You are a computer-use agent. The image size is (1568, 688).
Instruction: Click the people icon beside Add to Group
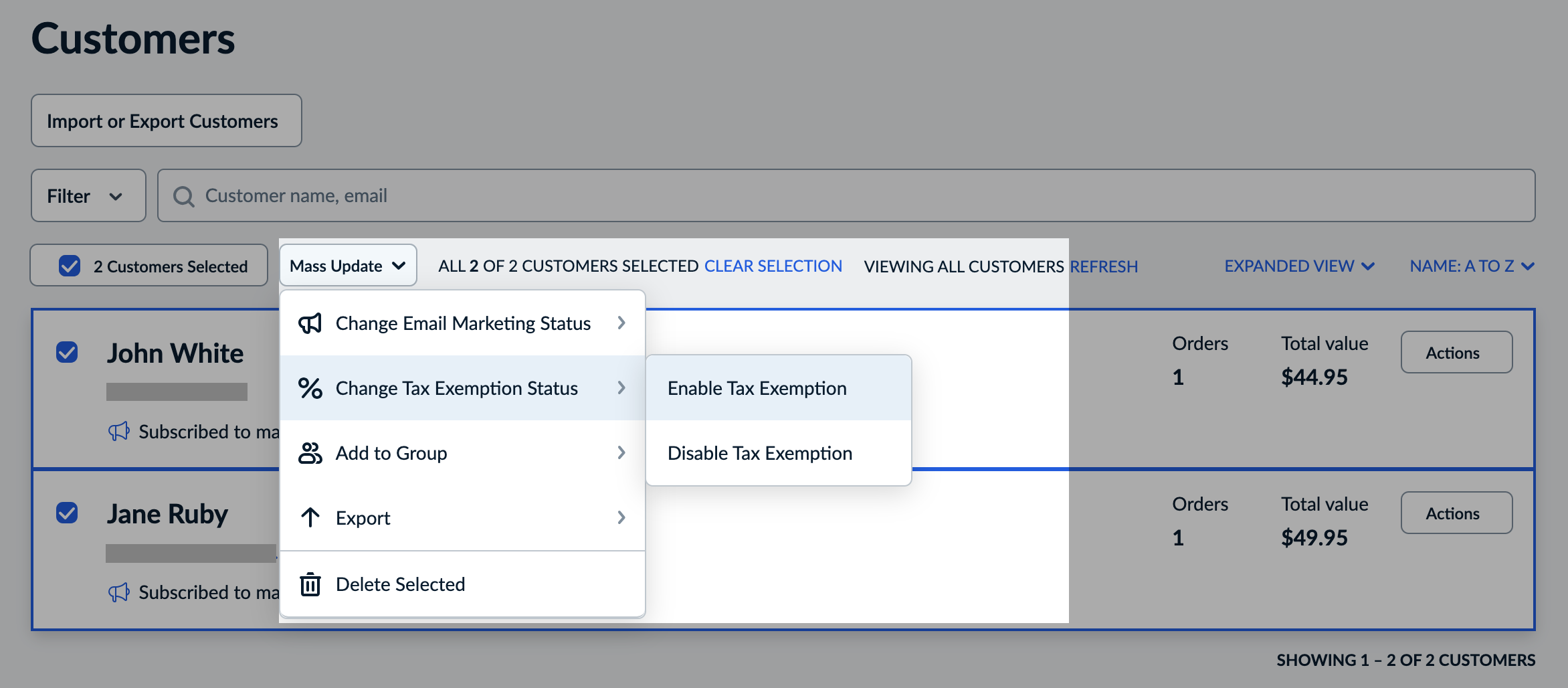click(x=310, y=453)
